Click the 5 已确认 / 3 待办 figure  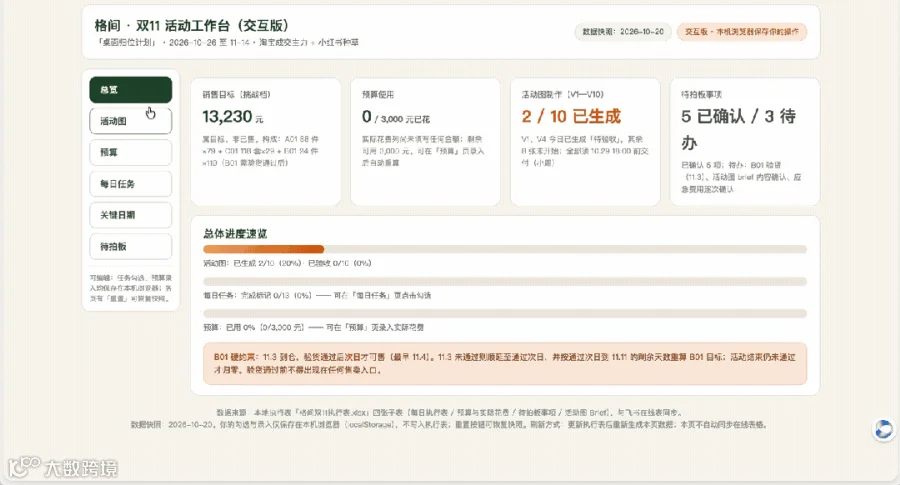739,129
